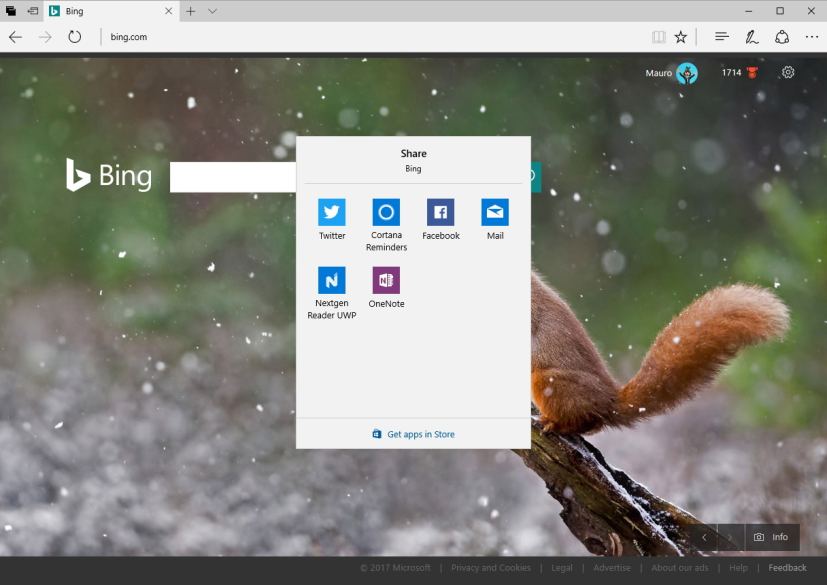Open the Bing settings gear
This screenshot has width=827, height=585.
788,72
